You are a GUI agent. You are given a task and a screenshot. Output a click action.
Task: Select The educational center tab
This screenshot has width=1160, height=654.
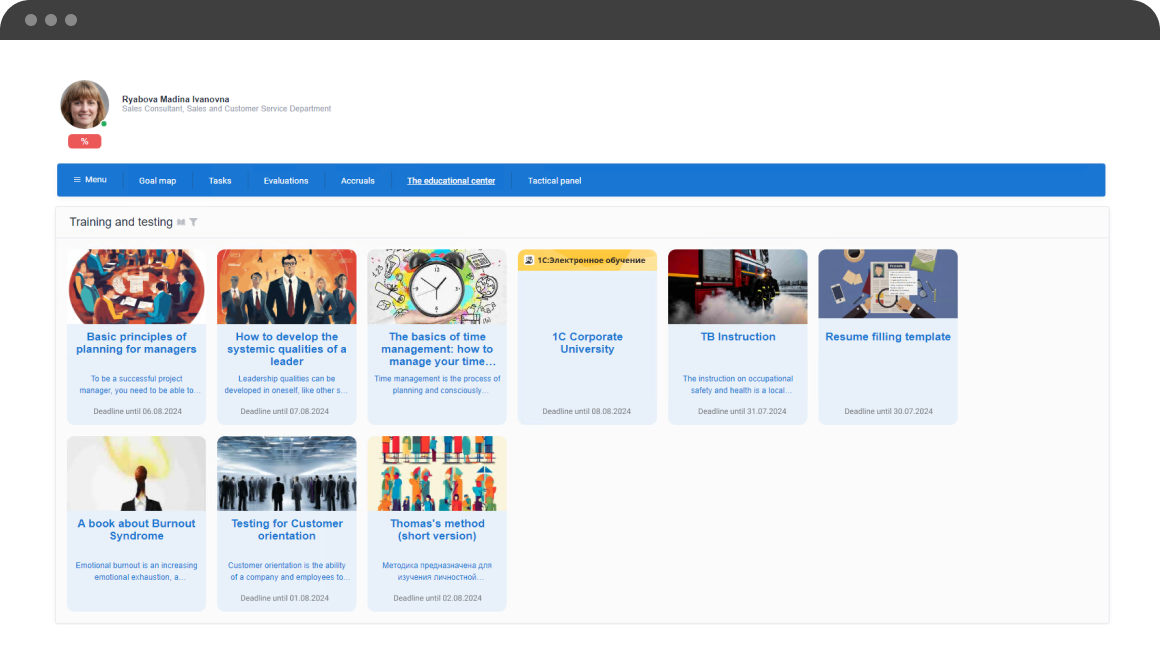pos(451,181)
